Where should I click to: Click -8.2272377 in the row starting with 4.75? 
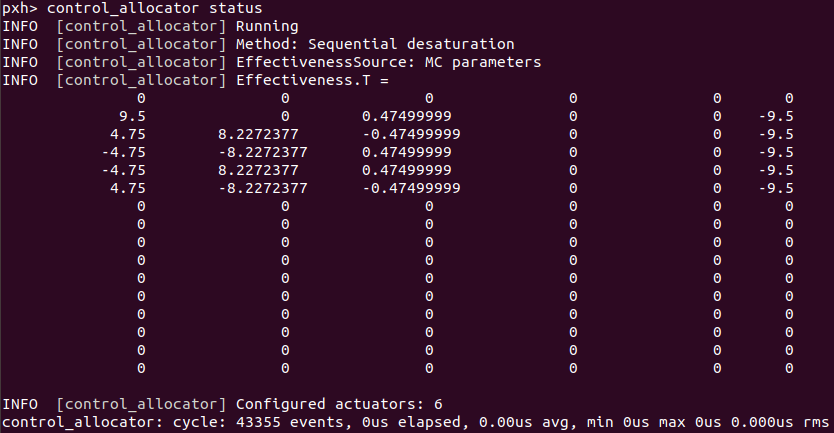pos(263,189)
